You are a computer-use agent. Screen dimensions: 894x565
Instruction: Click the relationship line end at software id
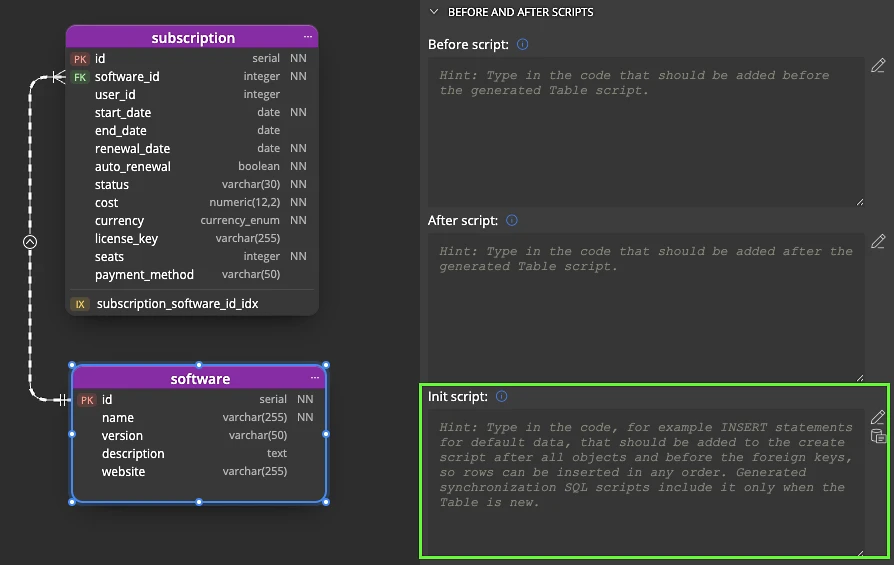pos(62,400)
